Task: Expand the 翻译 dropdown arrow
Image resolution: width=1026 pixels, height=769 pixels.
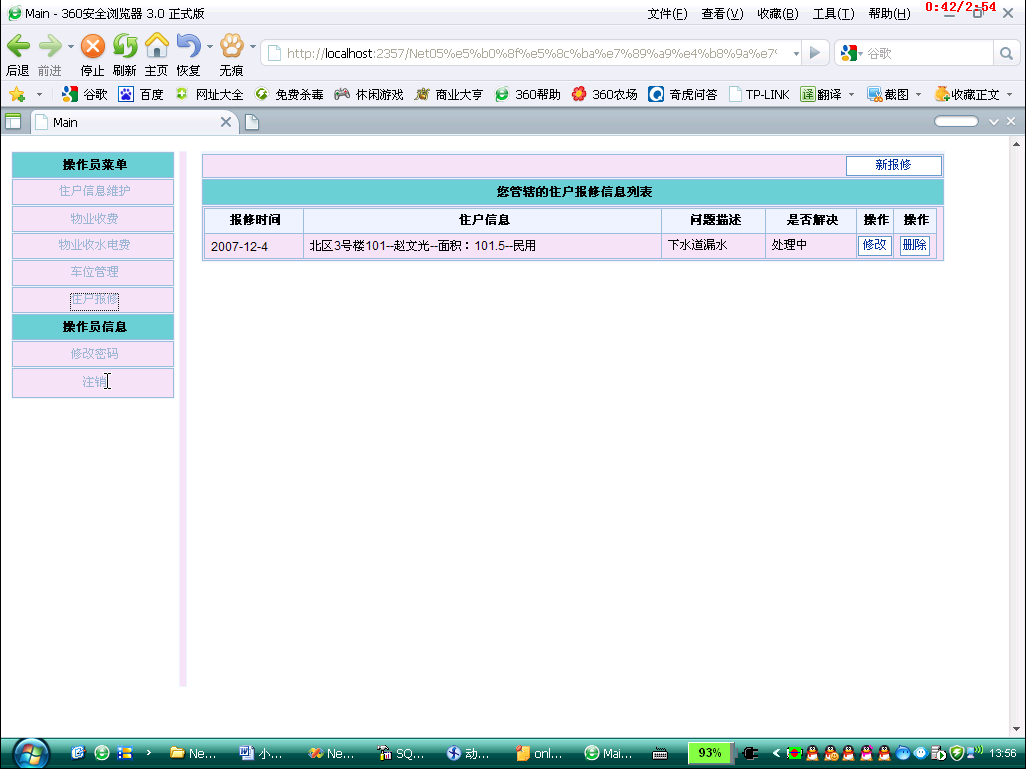Action: 851,95
